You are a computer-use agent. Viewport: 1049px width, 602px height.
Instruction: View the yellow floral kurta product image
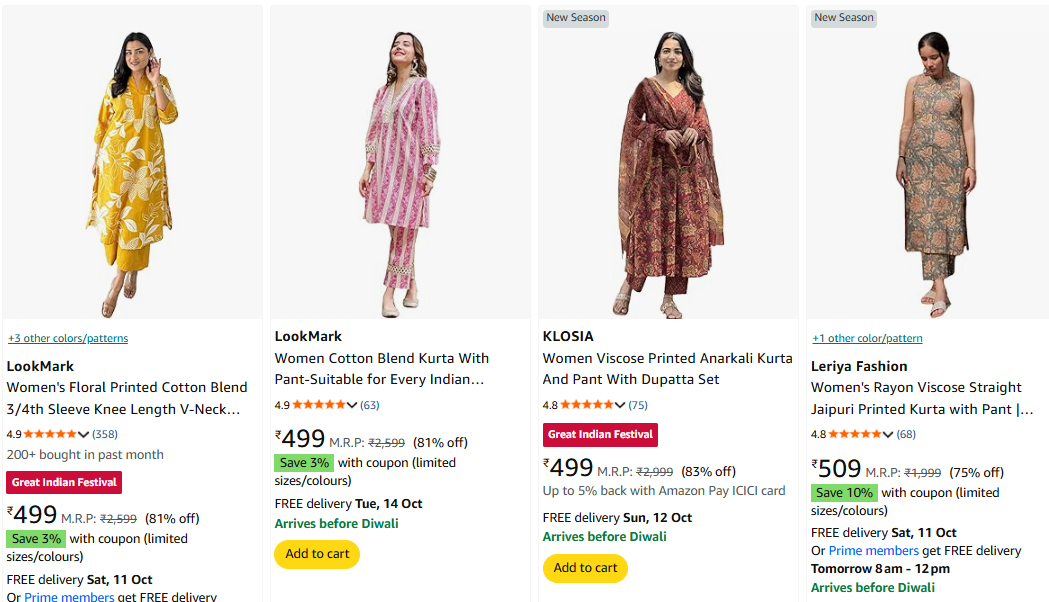pos(132,172)
